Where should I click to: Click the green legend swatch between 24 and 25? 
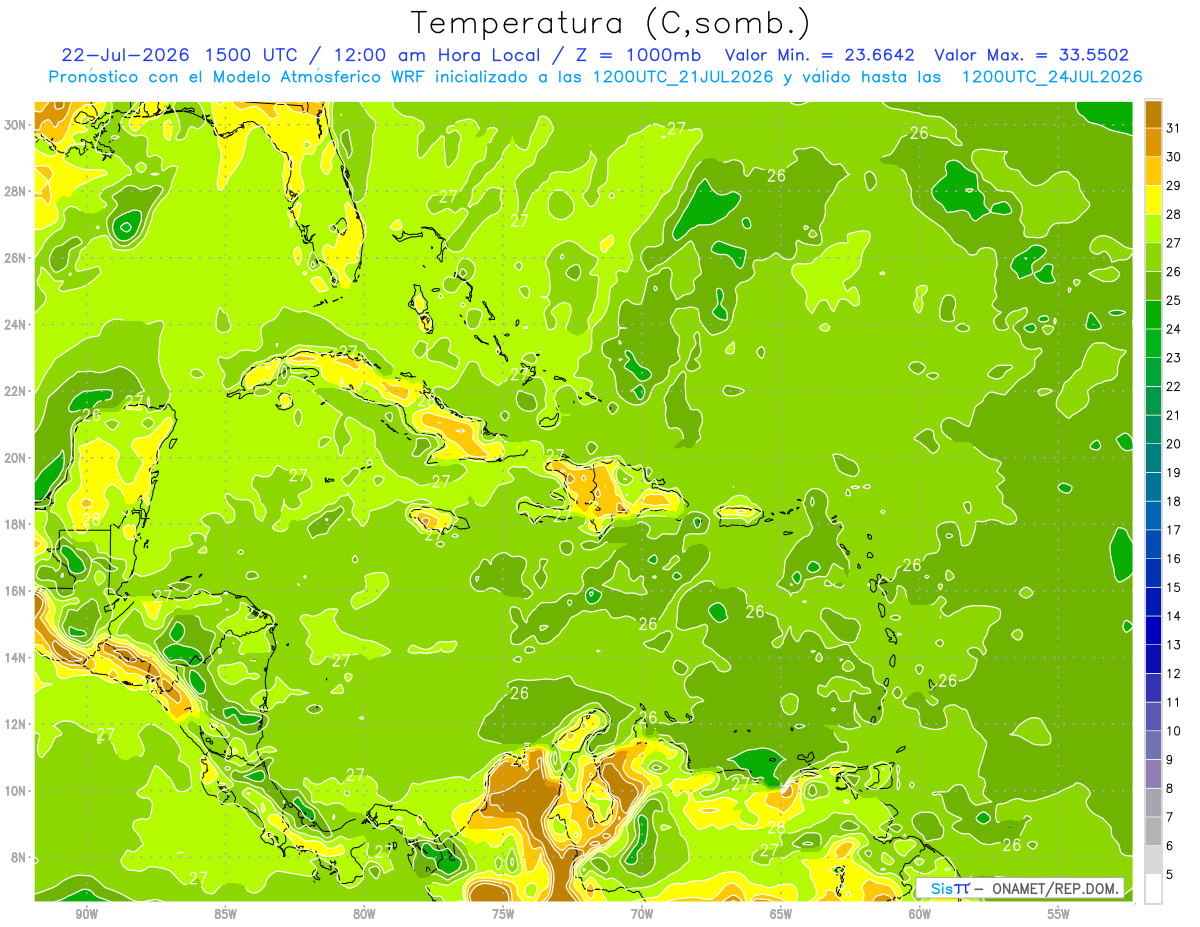pyautogui.click(x=1153, y=315)
